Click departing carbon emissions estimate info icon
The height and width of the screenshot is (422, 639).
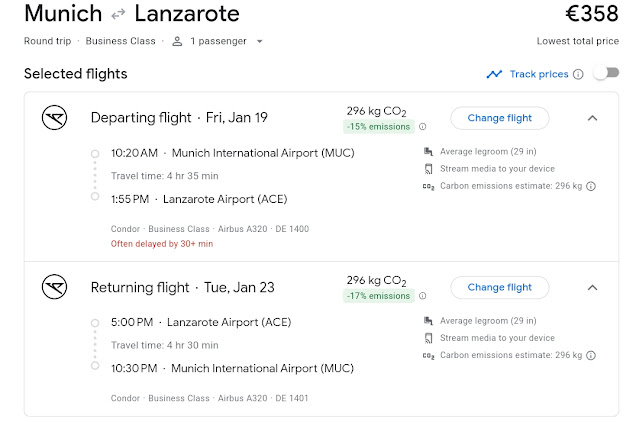[591, 186]
